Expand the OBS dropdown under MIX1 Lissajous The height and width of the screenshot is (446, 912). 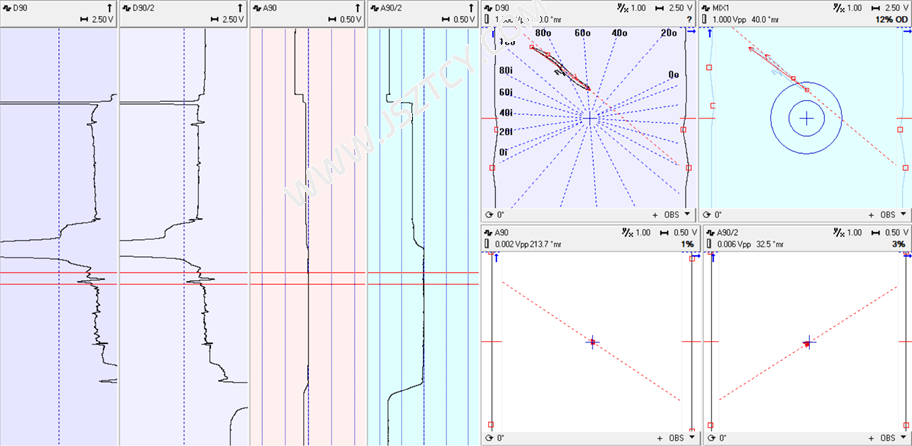click(904, 214)
